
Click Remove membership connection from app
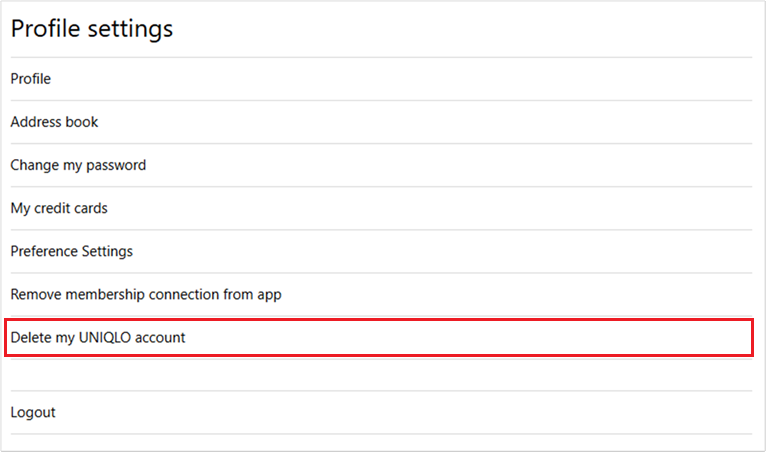[146, 294]
